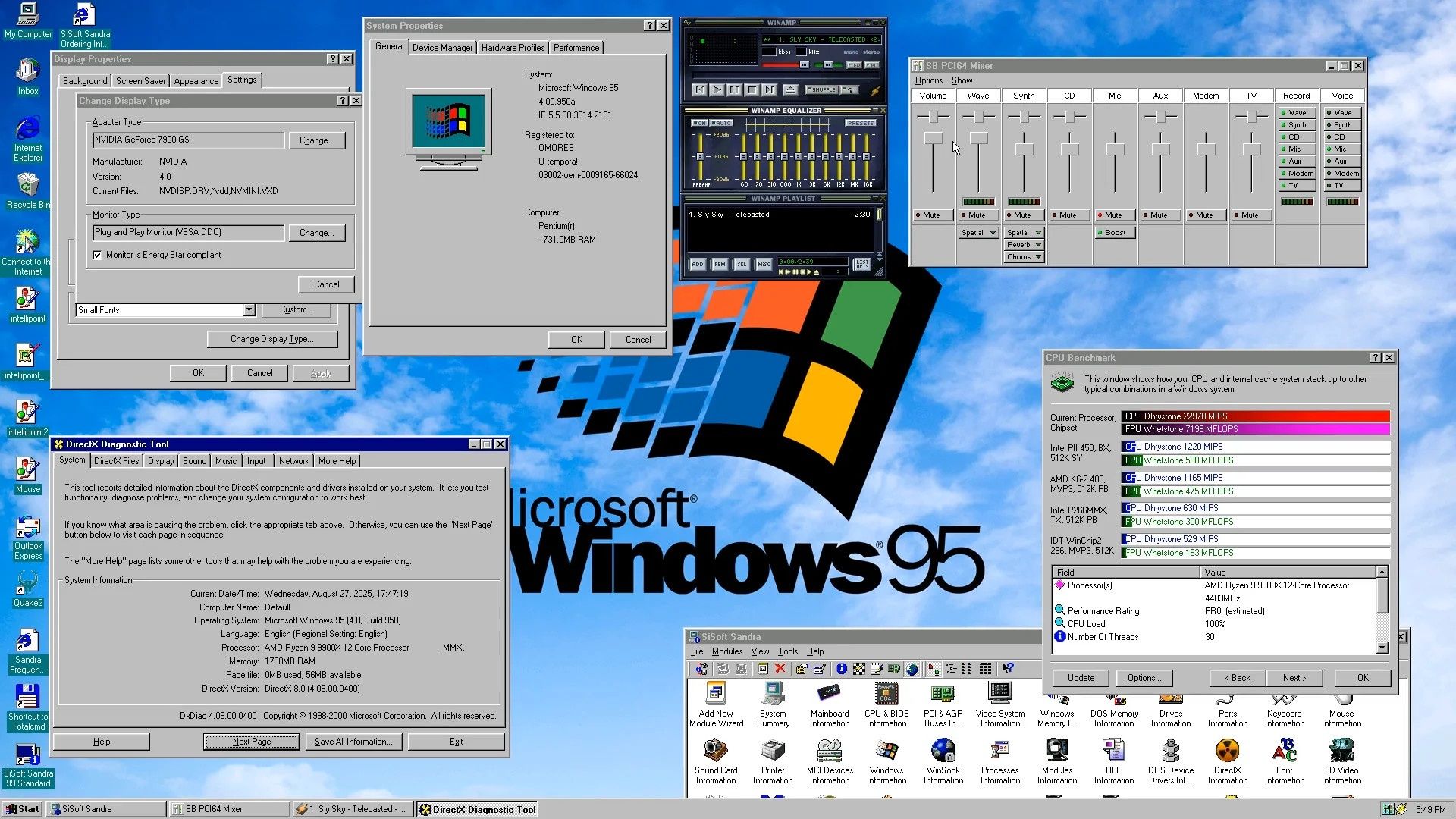Open Recycle Bin desktop icon
This screenshot has width=1456, height=819.
[28, 191]
